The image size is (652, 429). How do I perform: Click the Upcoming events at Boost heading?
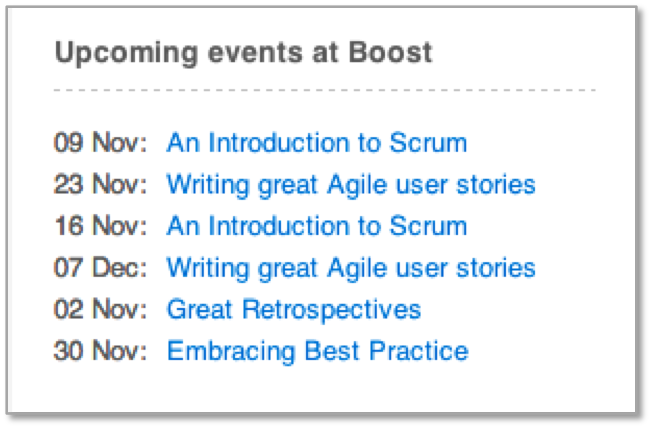tap(244, 53)
